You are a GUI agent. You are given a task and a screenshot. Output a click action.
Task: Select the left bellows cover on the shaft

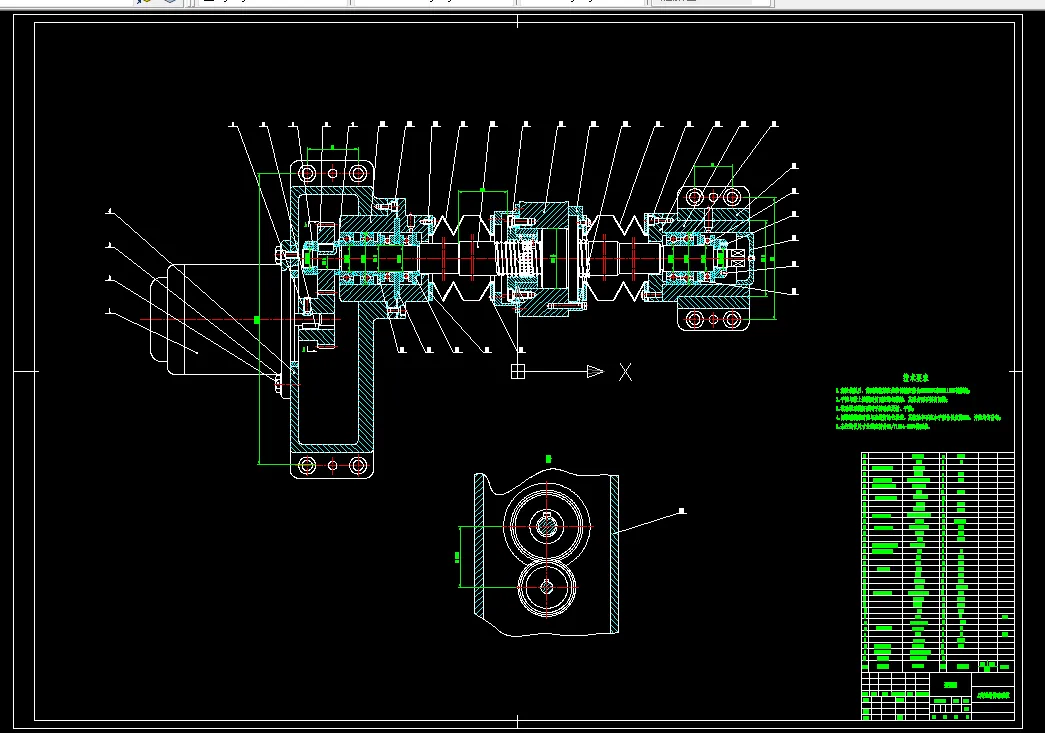(x=461, y=257)
